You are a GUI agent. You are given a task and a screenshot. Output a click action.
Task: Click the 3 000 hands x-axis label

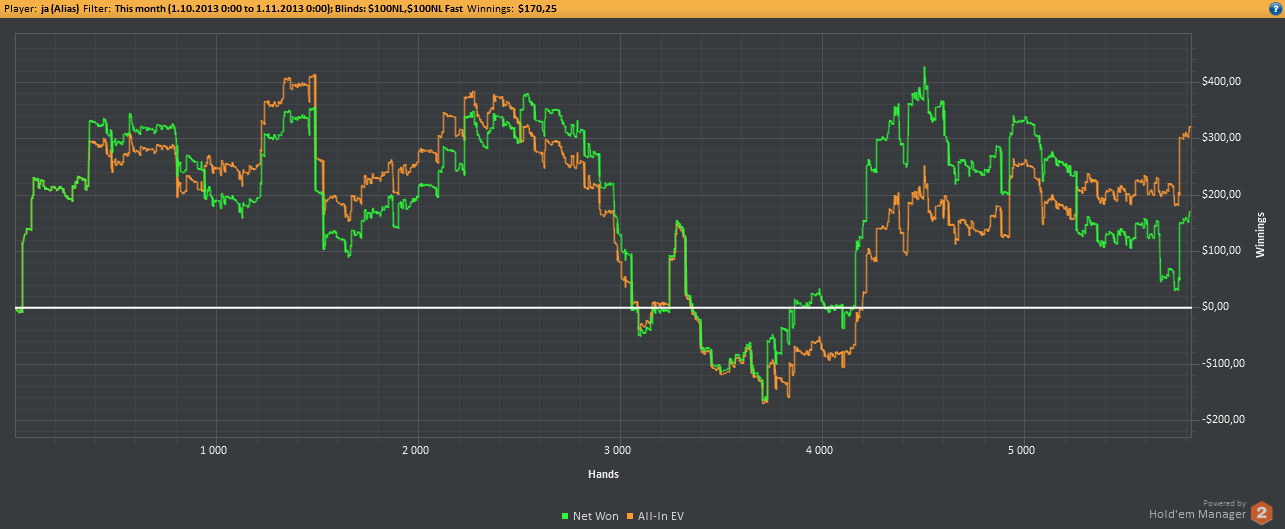tap(617, 451)
